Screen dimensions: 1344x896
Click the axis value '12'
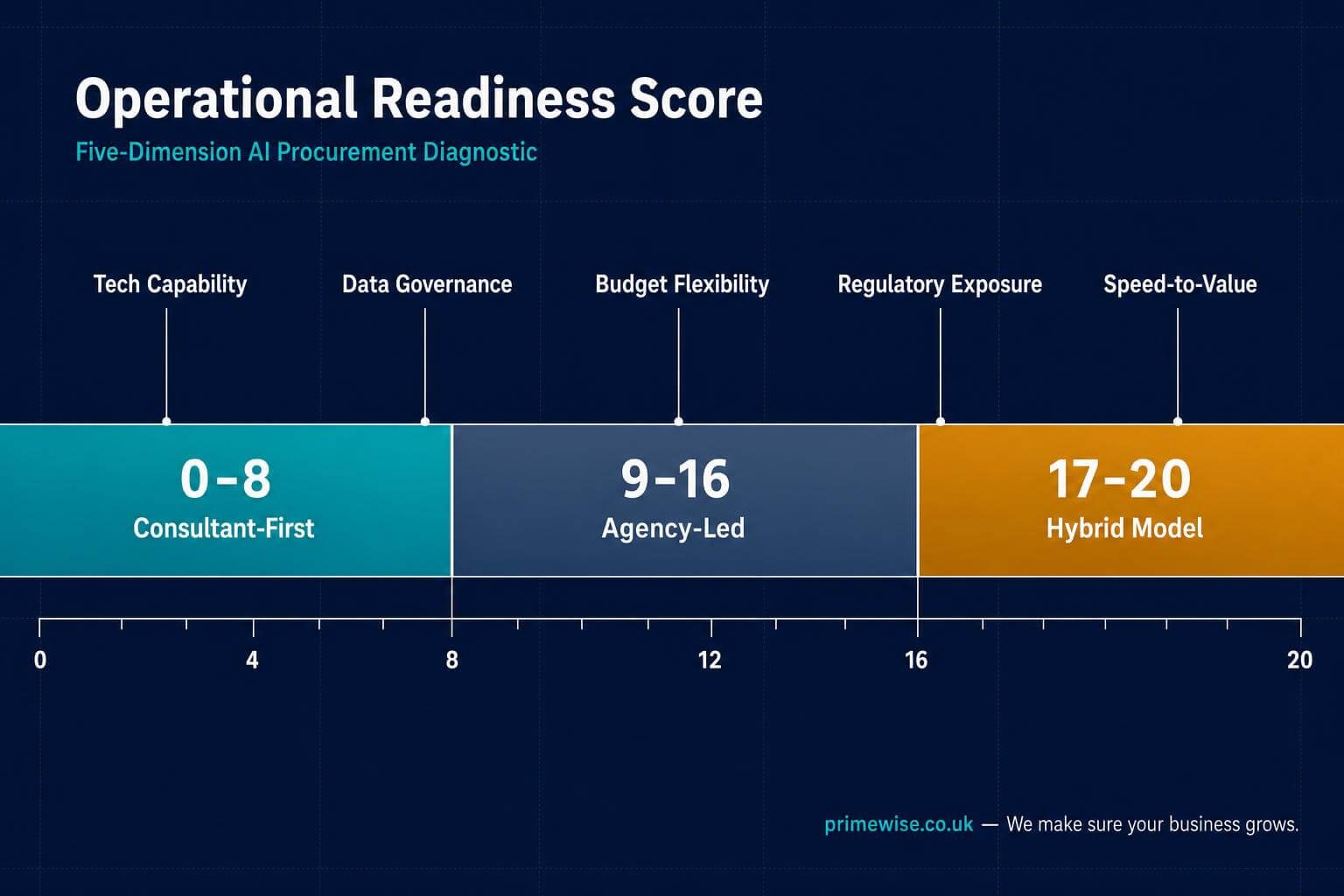coord(710,660)
